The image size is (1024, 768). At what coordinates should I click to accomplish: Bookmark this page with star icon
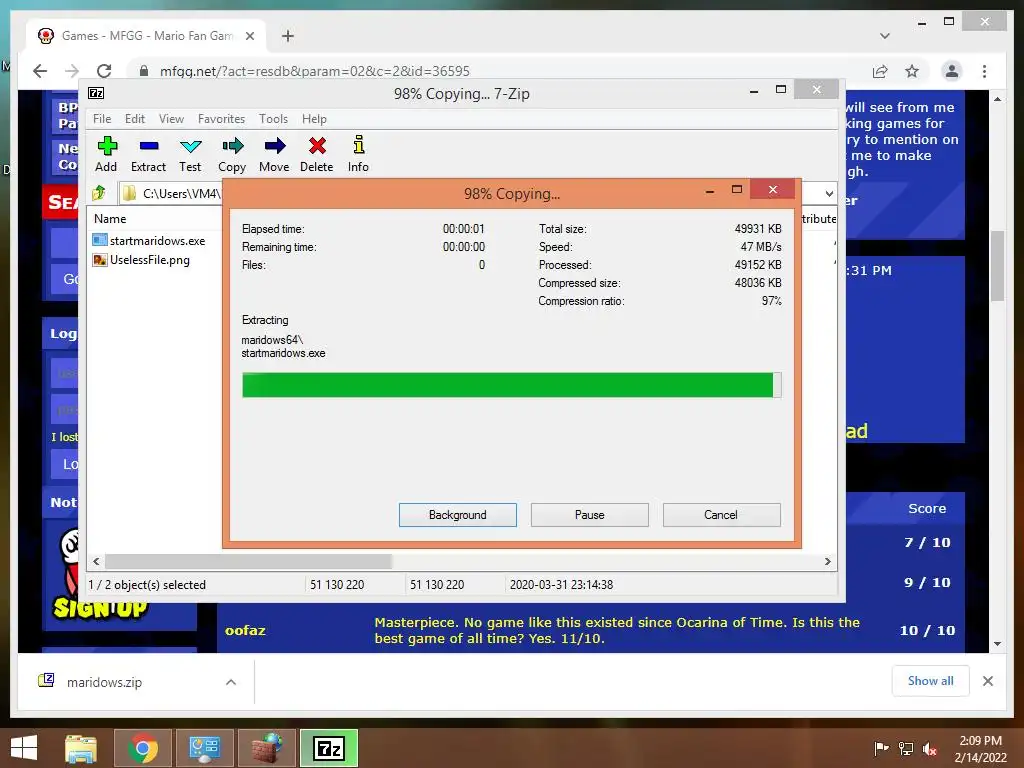point(912,71)
